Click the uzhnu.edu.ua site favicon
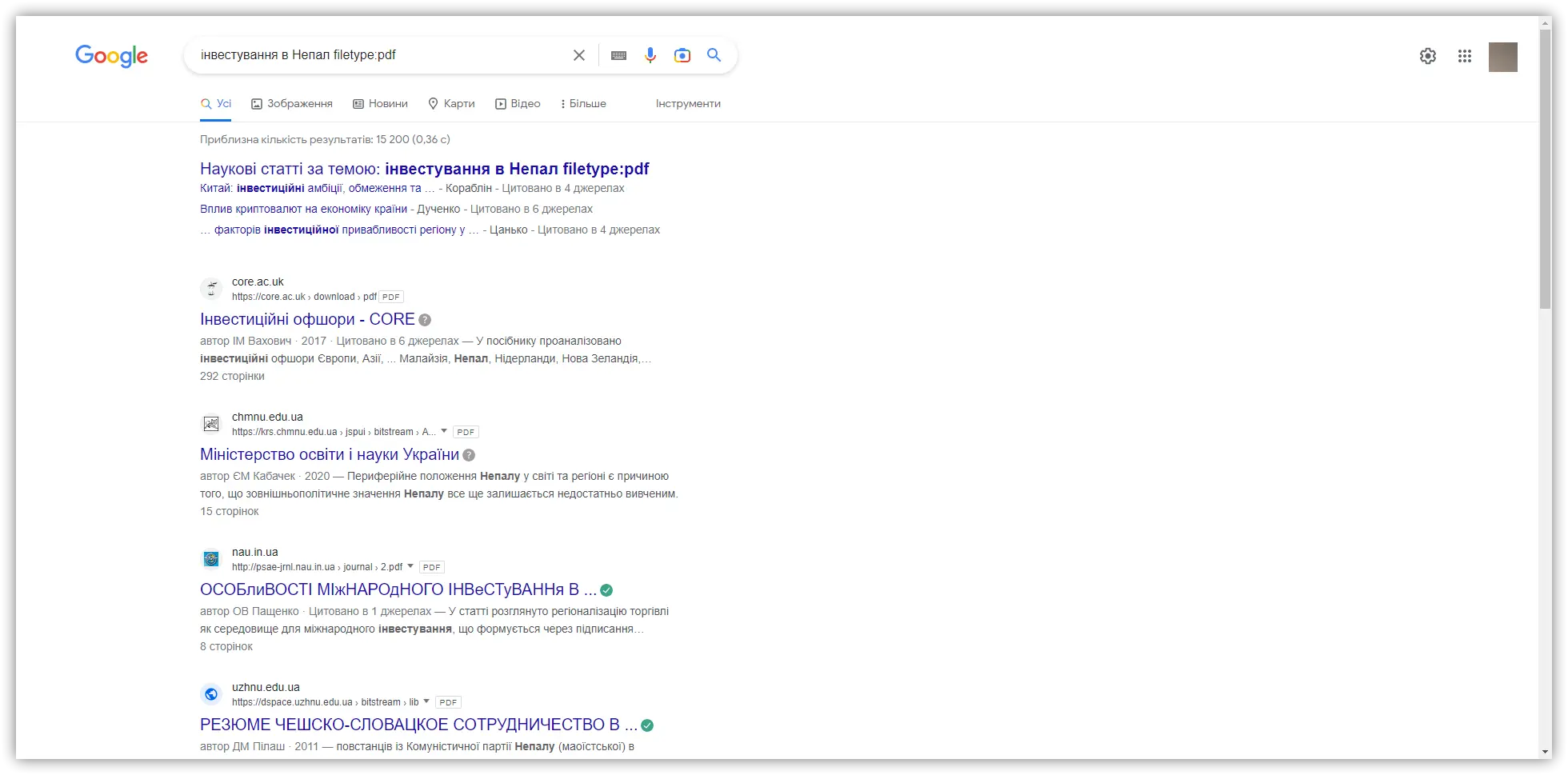1568x775 pixels. click(x=211, y=693)
